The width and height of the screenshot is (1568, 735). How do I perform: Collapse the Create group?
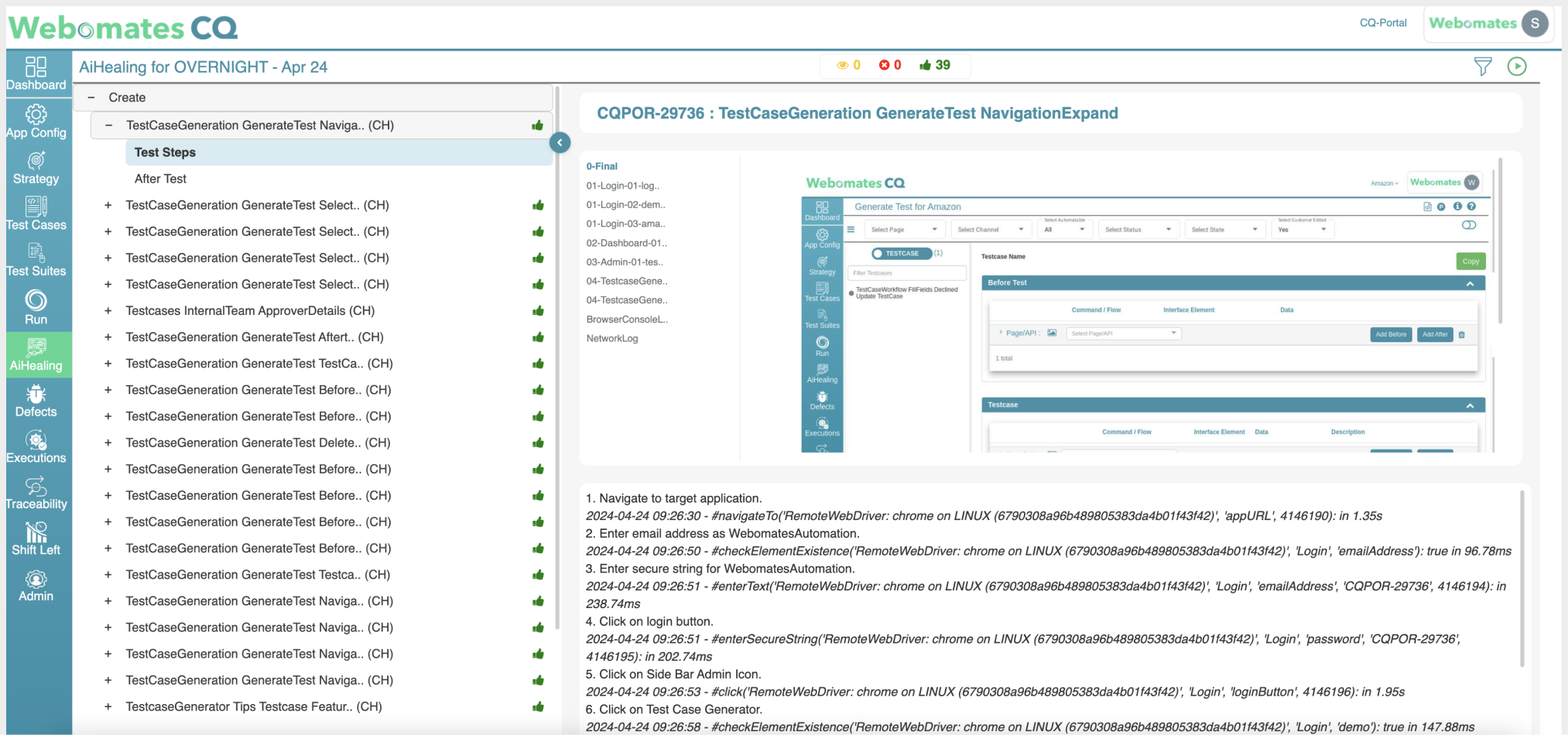tap(91, 97)
